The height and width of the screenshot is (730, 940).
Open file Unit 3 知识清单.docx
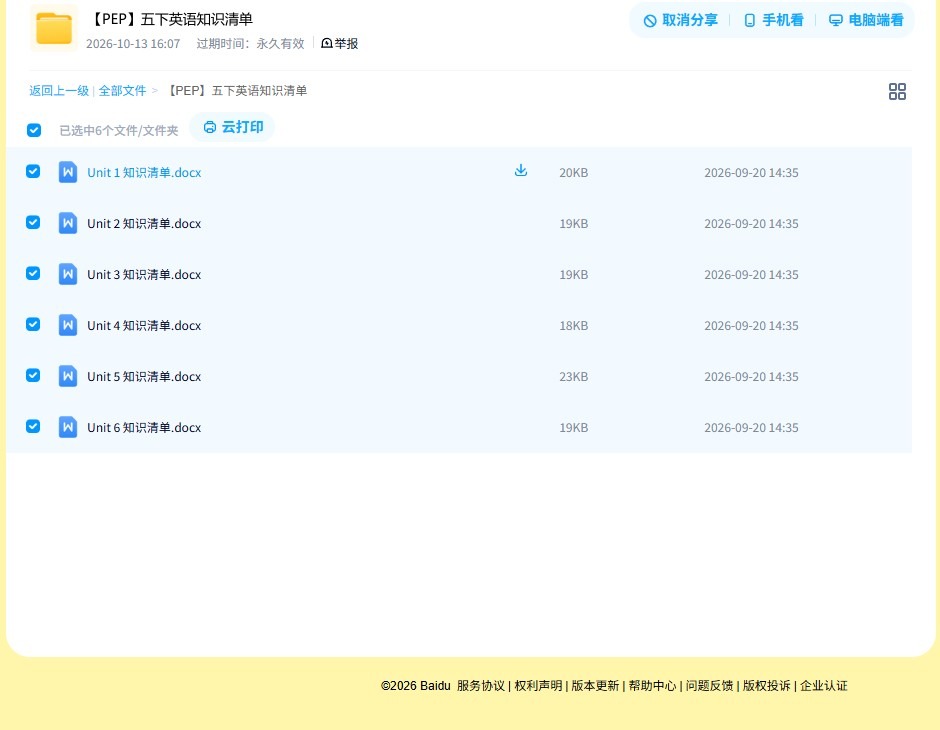pyautogui.click(x=144, y=274)
